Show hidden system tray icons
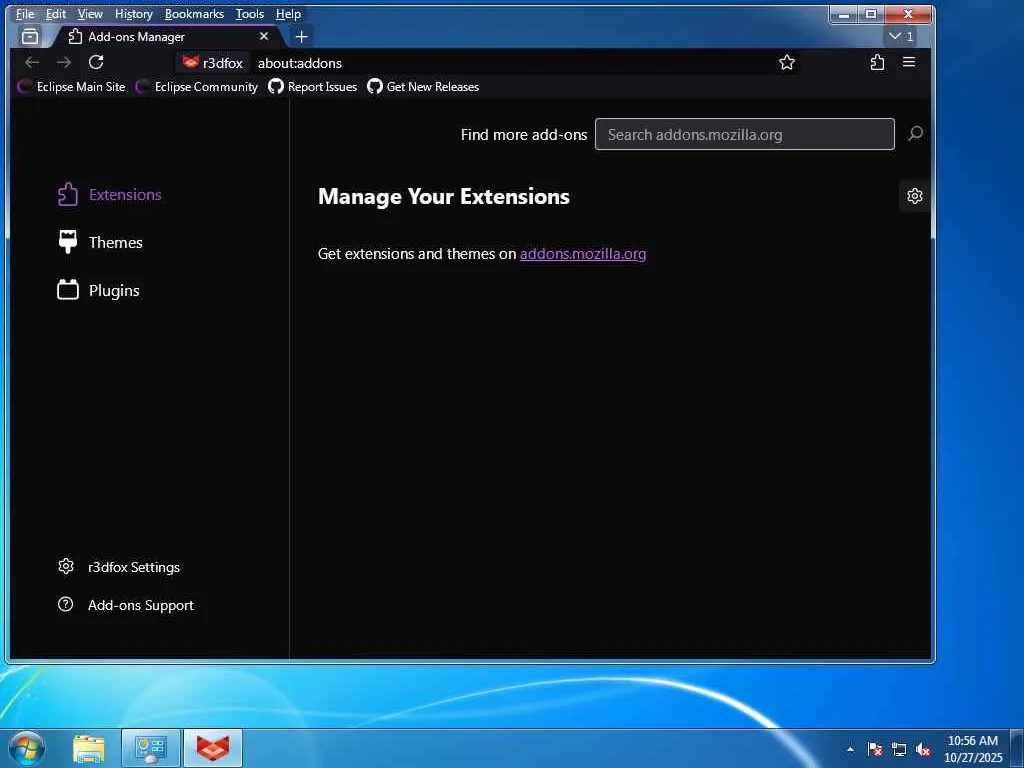This screenshot has height=768, width=1024. pyautogui.click(x=850, y=749)
